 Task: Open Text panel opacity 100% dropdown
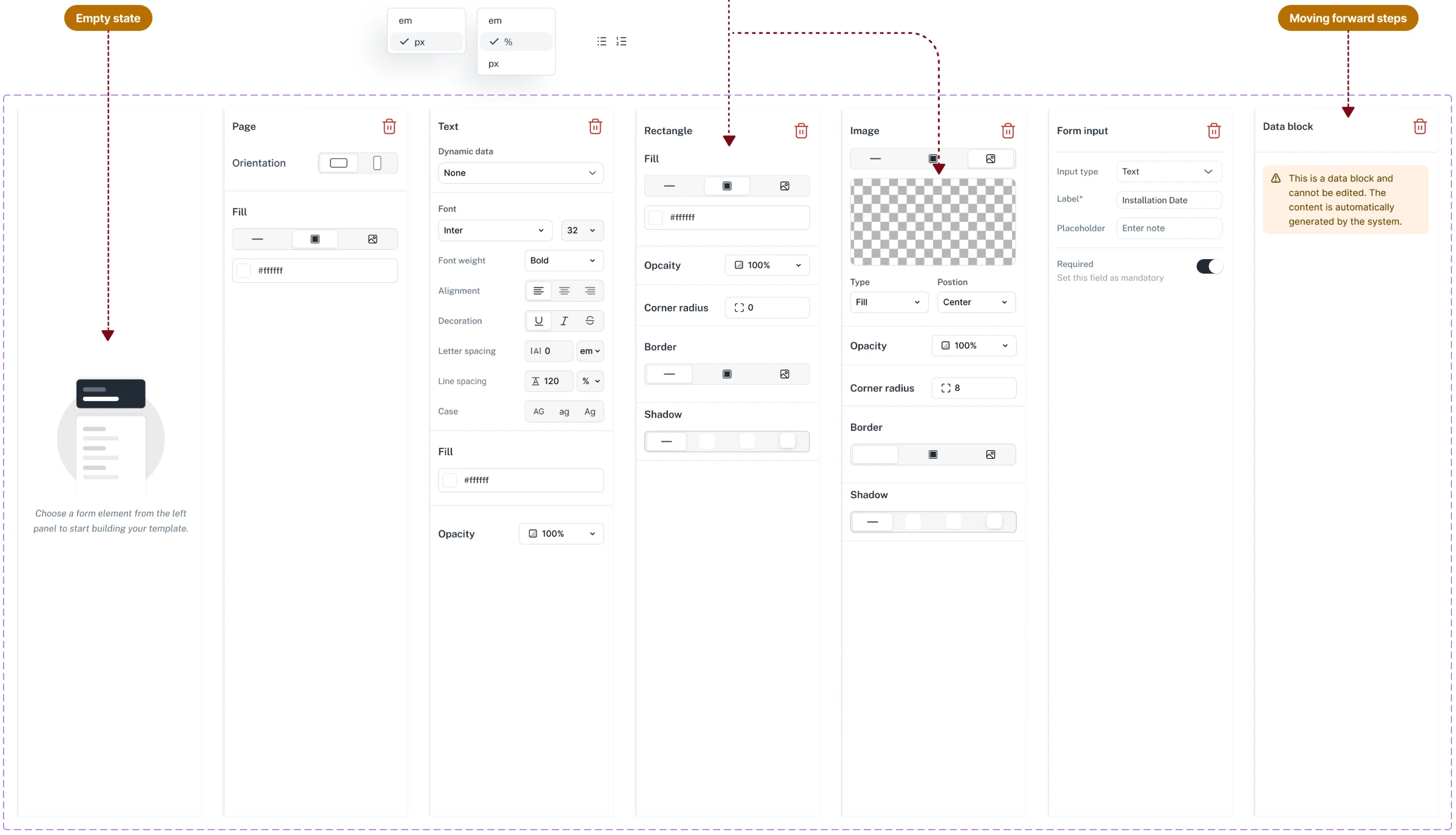click(561, 534)
